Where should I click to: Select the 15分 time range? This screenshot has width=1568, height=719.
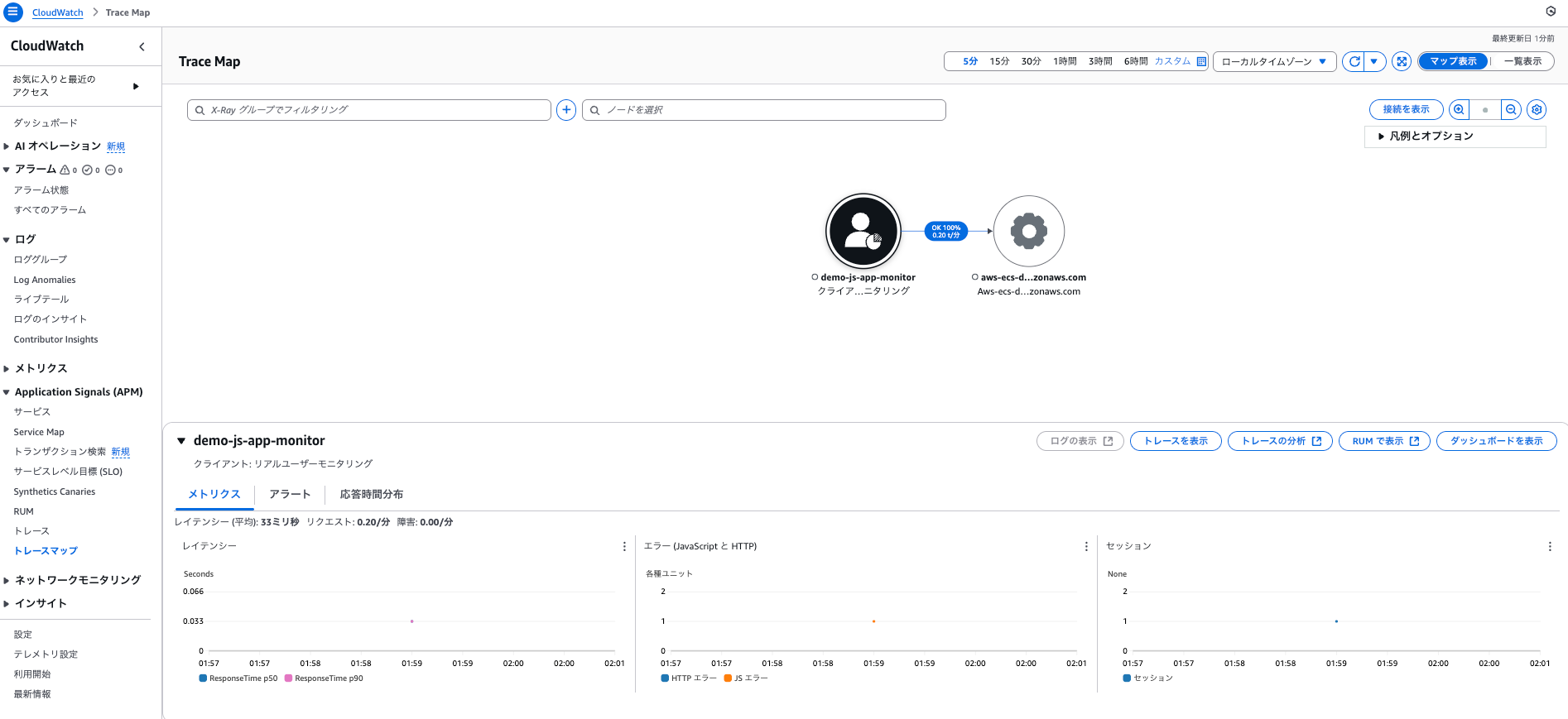[999, 61]
